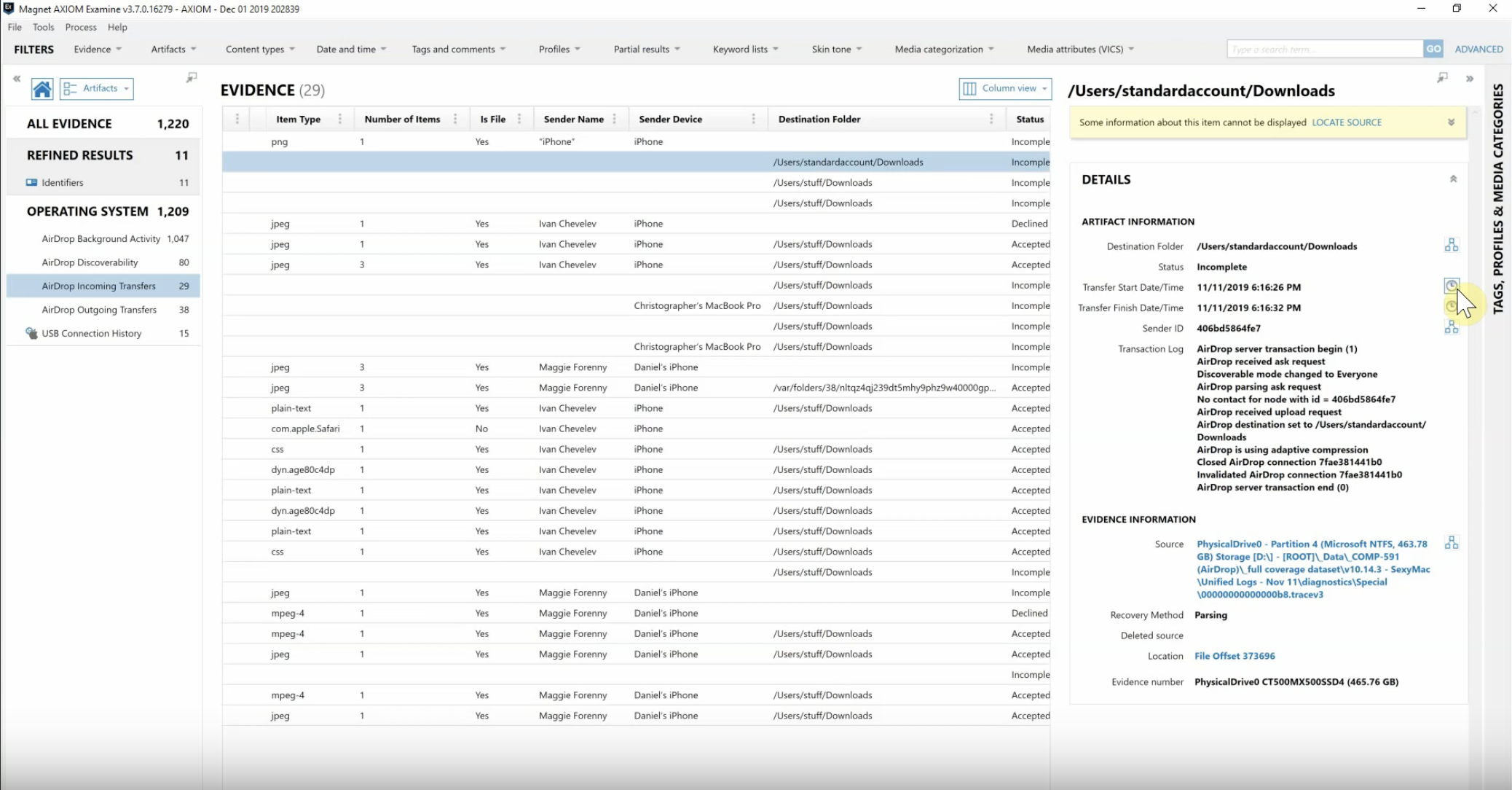
Task: Select ALL EVIDENCE in the navigation pane
Action: point(103,124)
